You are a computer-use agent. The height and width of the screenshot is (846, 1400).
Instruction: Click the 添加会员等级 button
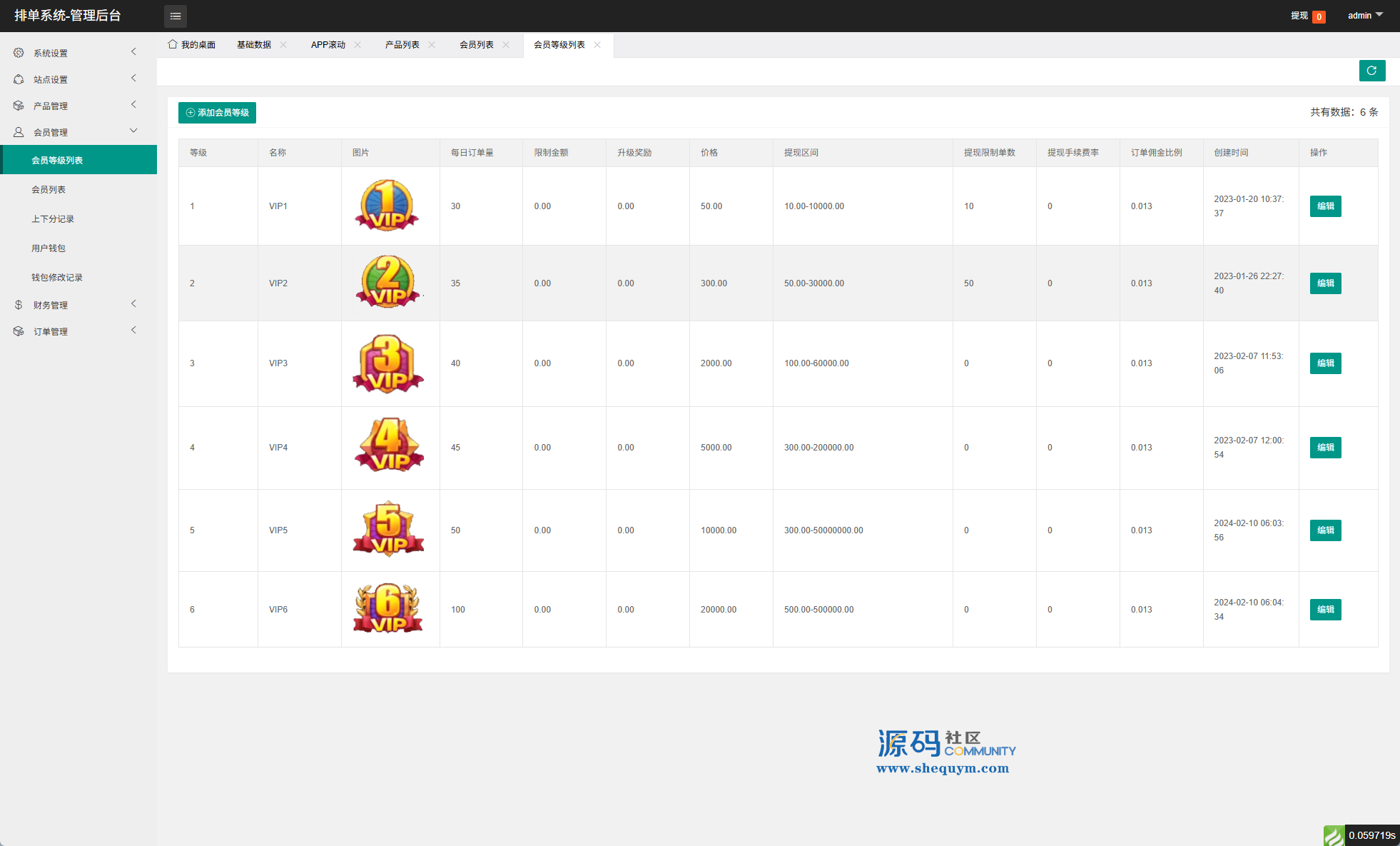pos(217,113)
